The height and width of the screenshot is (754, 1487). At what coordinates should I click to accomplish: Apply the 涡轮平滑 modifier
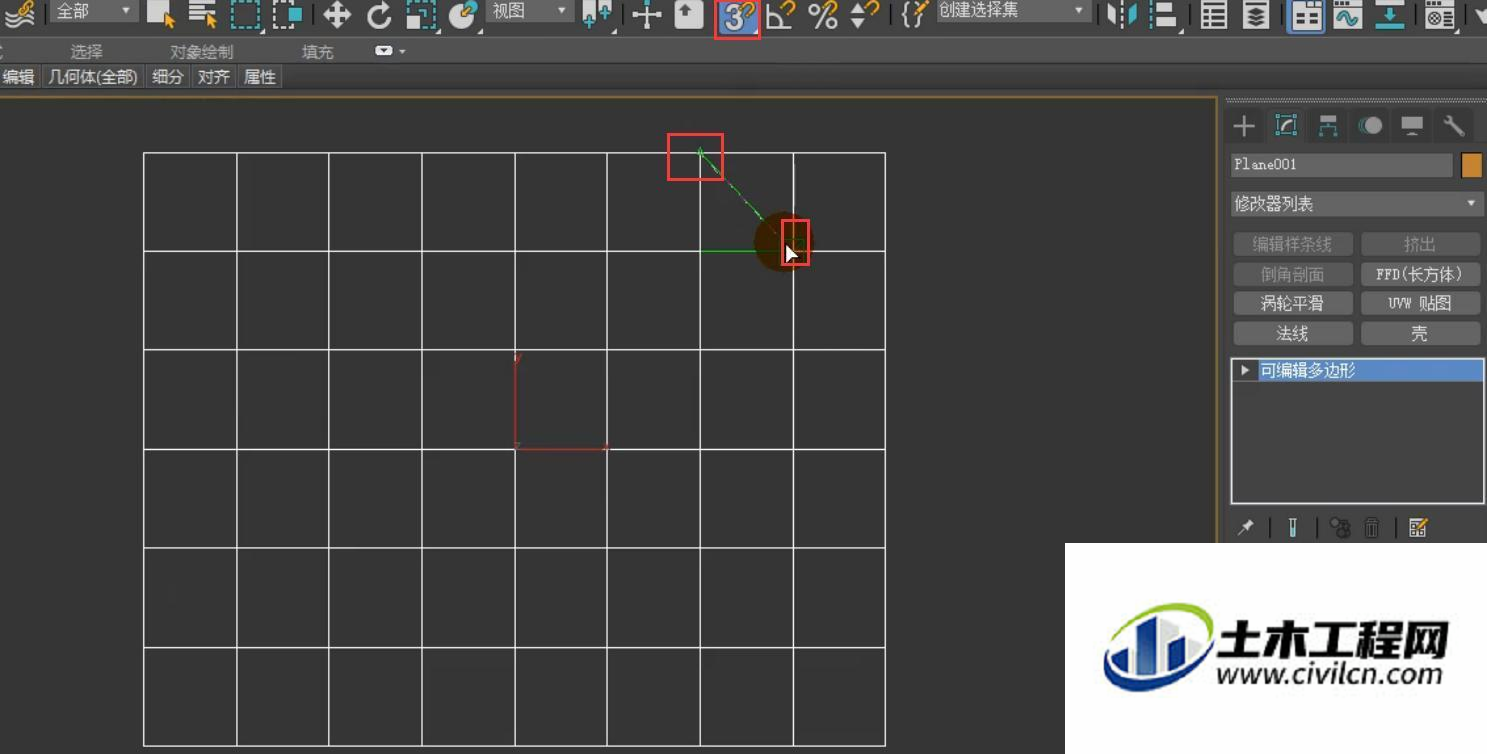pos(1293,303)
